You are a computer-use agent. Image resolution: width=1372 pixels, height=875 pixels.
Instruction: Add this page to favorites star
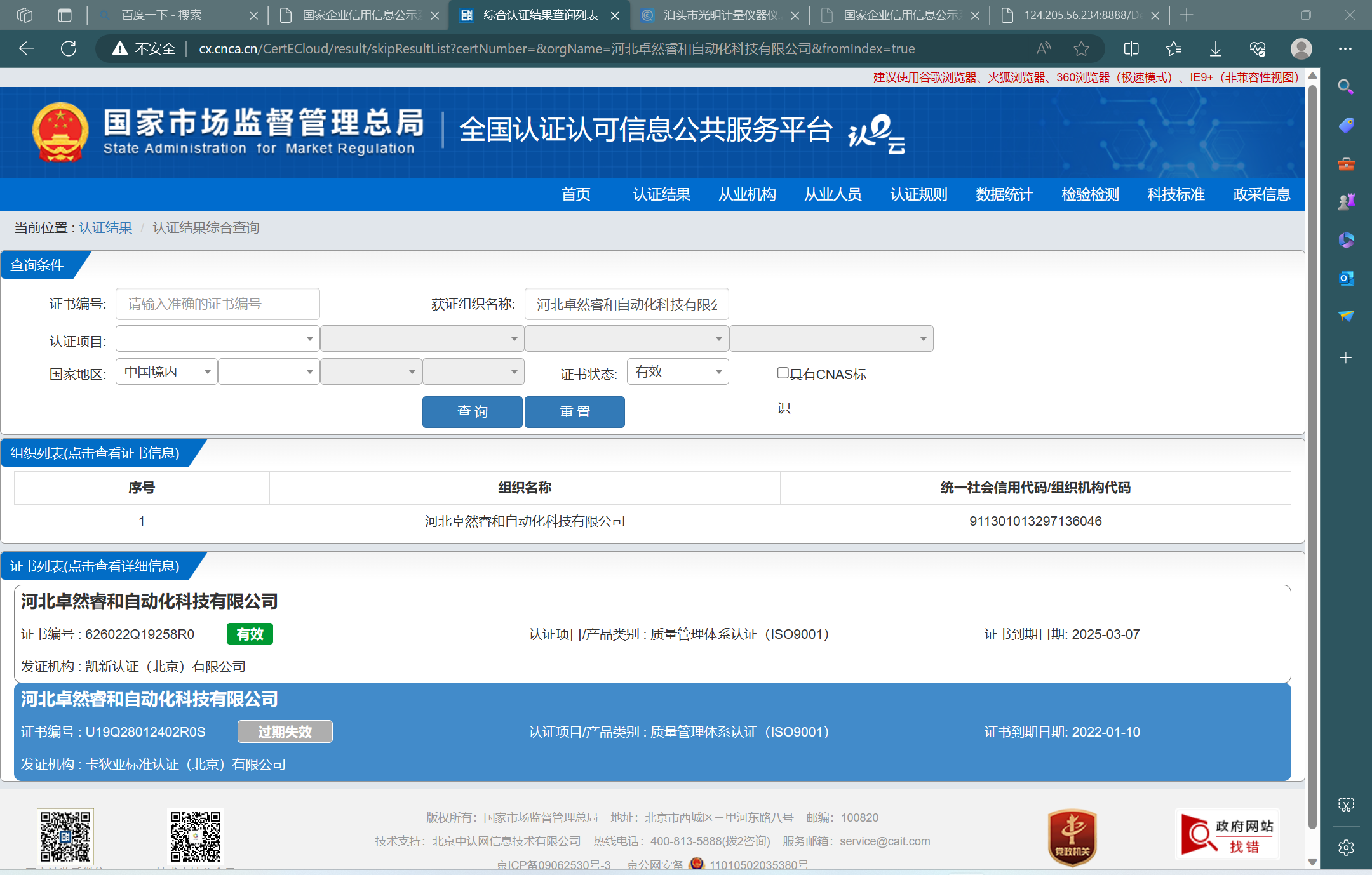pos(1081,49)
